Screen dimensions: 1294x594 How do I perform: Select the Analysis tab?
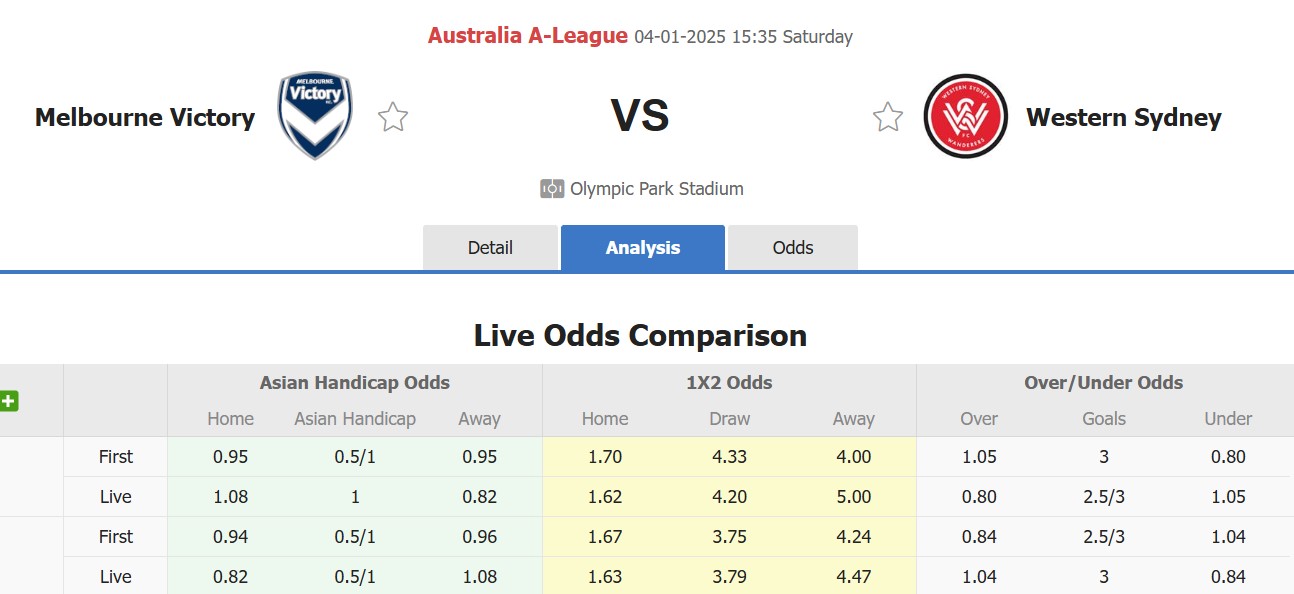[x=642, y=247]
